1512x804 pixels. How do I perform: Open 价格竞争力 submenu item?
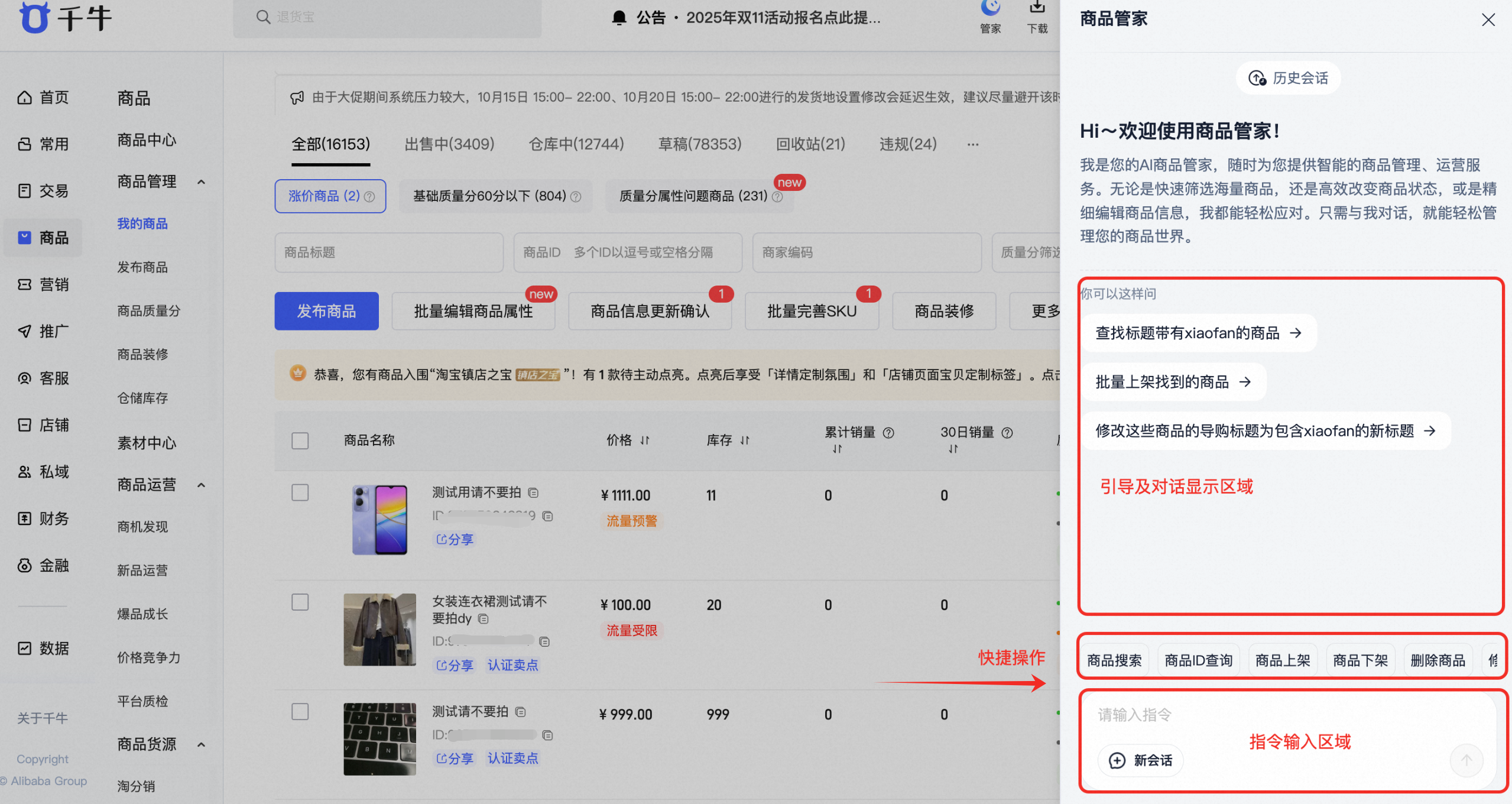click(x=148, y=657)
